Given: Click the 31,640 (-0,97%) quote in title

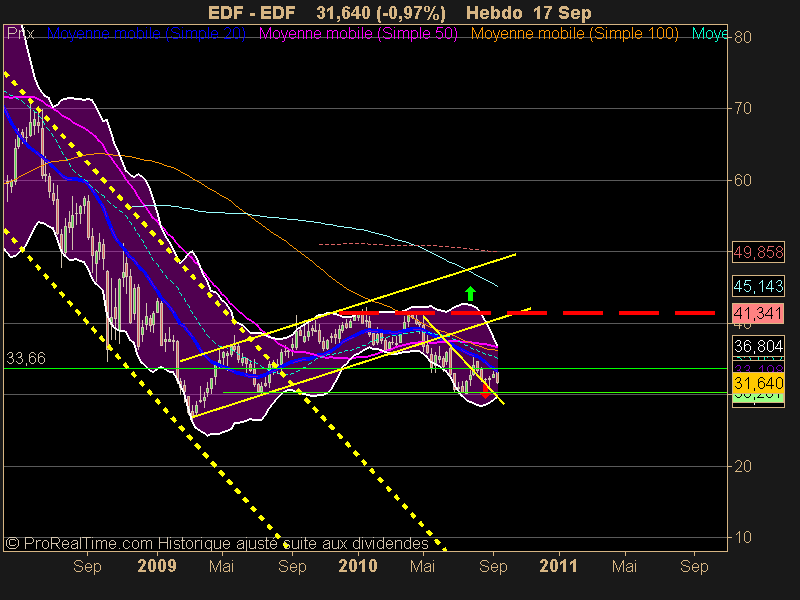Looking at the screenshot, I should [381, 13].
